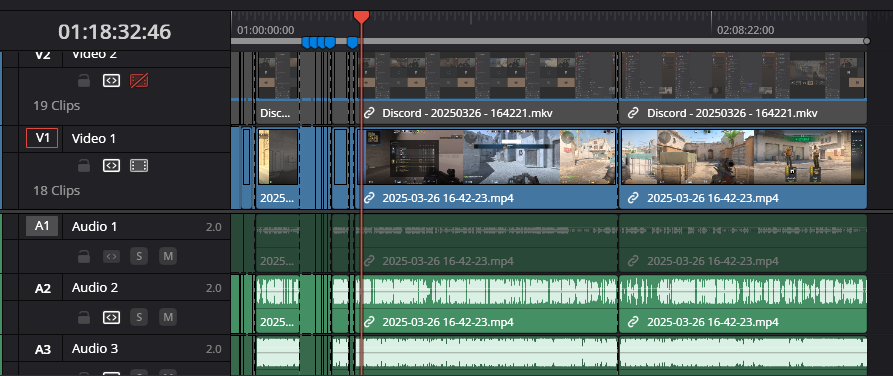Image resolution: width=893 pixels, height=376 pixels.
Task: Click link icon on last A2 clip
Action: [x=633, y=322]
